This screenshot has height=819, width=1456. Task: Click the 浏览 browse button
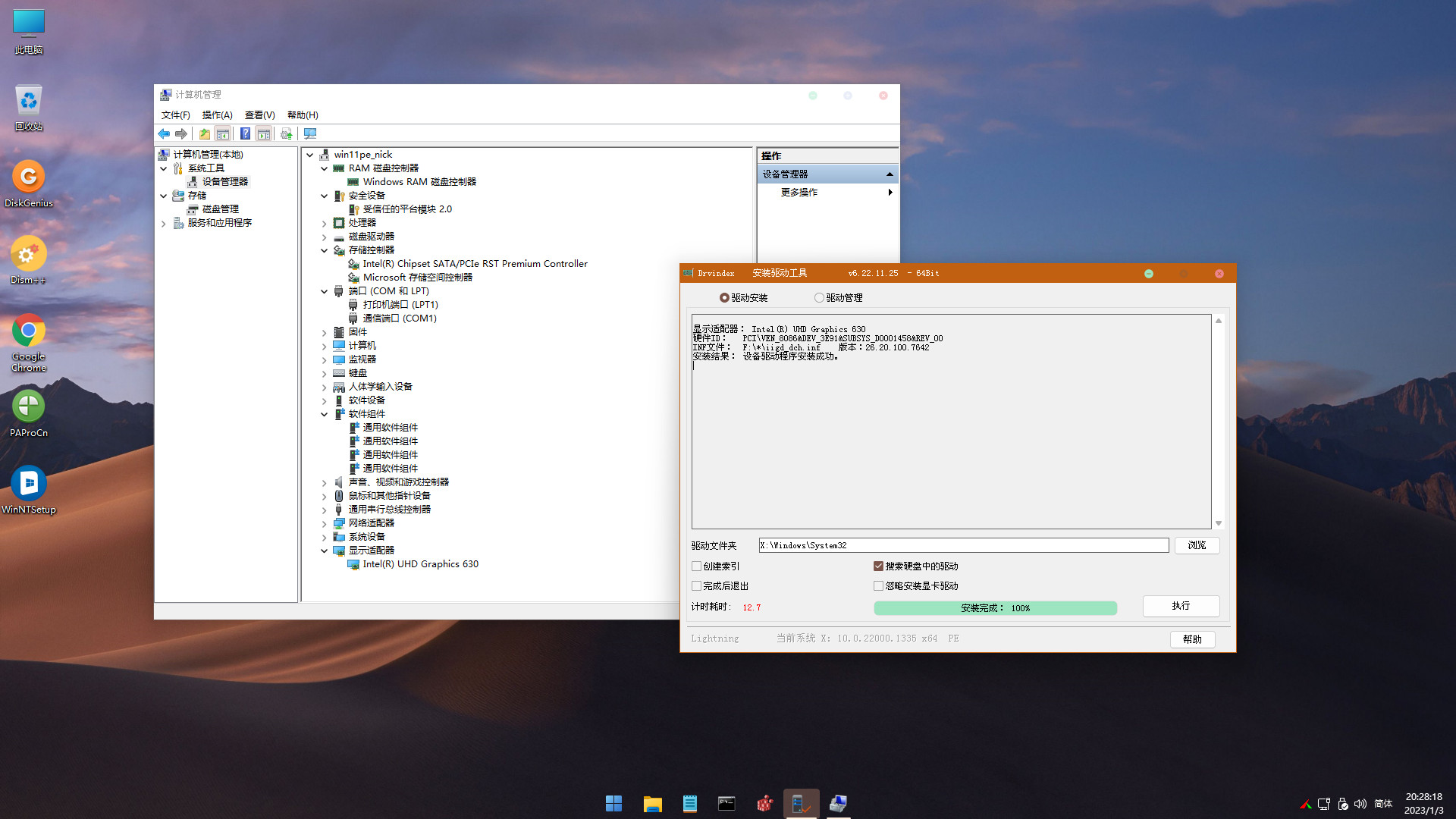coord(1197,545)
